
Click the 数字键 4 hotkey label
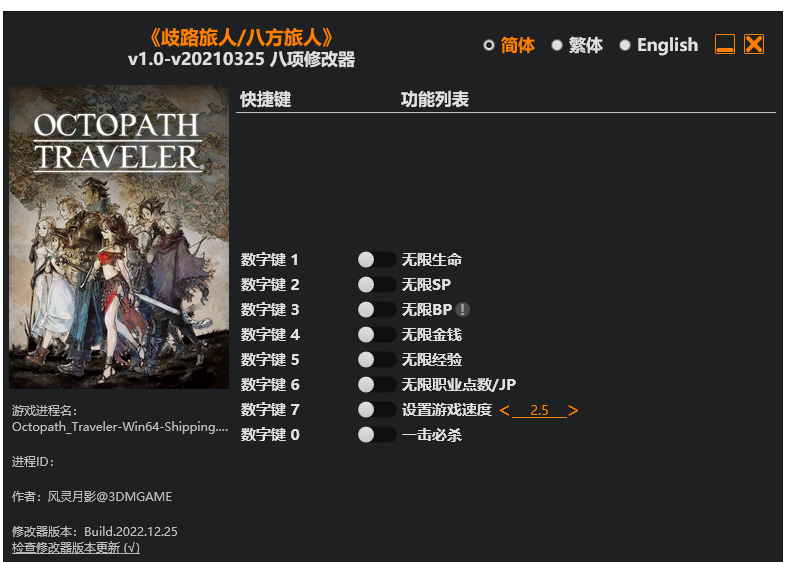[269, 335]
